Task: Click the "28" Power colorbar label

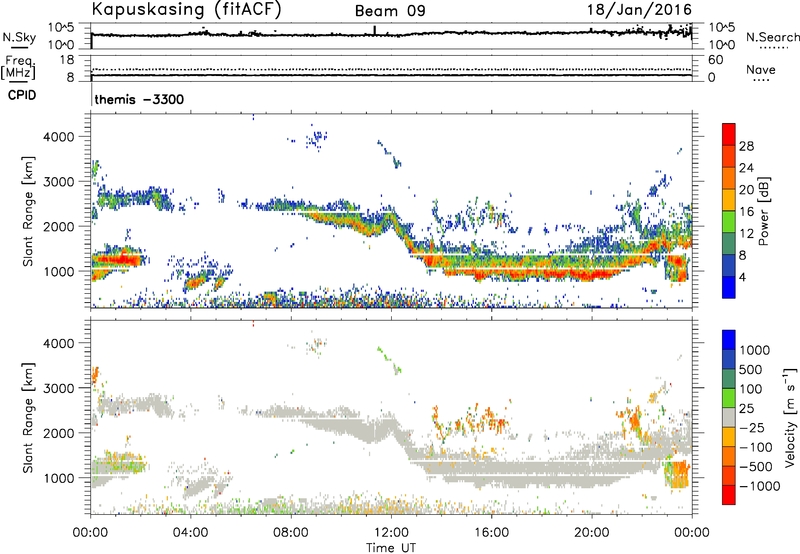Action: point(746,146)
